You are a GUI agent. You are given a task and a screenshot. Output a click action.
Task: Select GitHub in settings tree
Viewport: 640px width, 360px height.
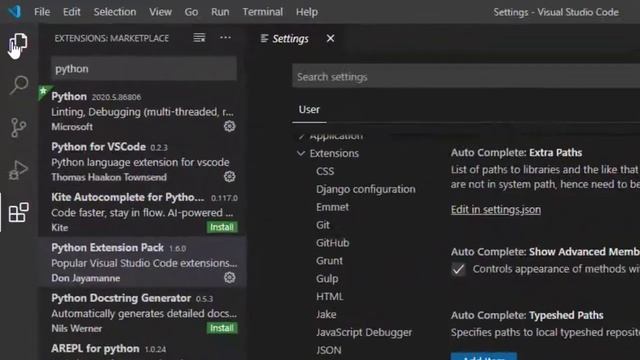(332, 243)
